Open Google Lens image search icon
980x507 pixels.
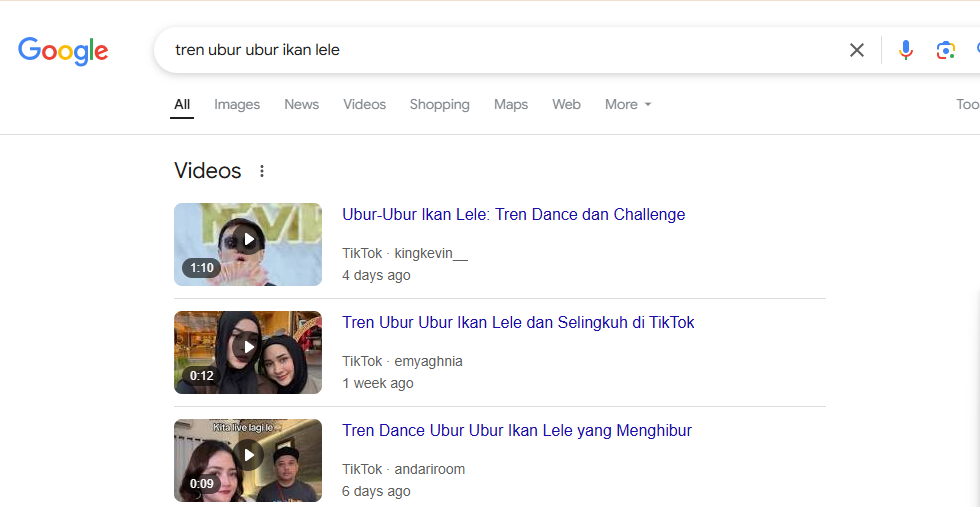[946, 50]
